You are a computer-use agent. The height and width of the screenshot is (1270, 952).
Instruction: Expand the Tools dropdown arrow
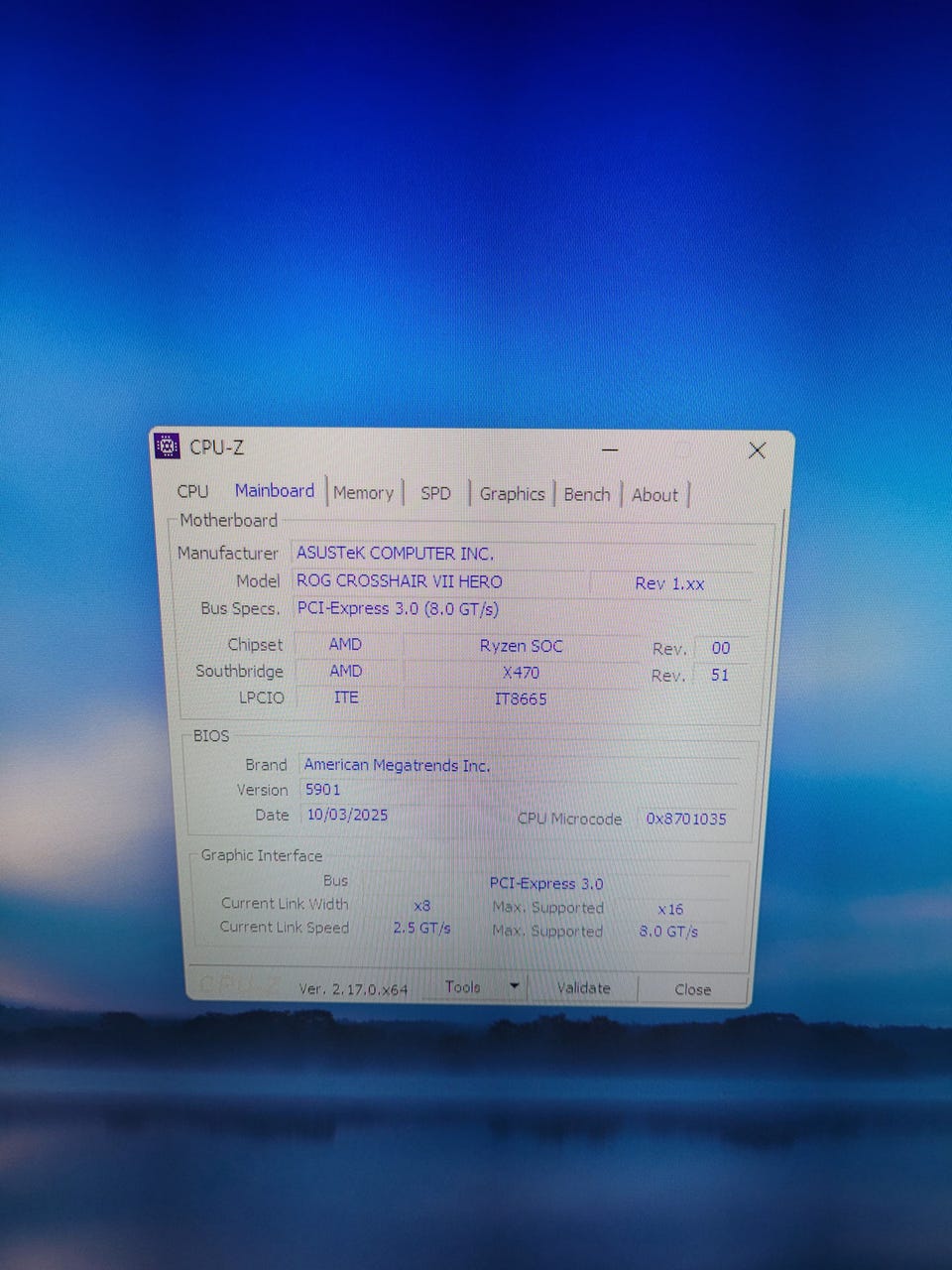(514, 987)
